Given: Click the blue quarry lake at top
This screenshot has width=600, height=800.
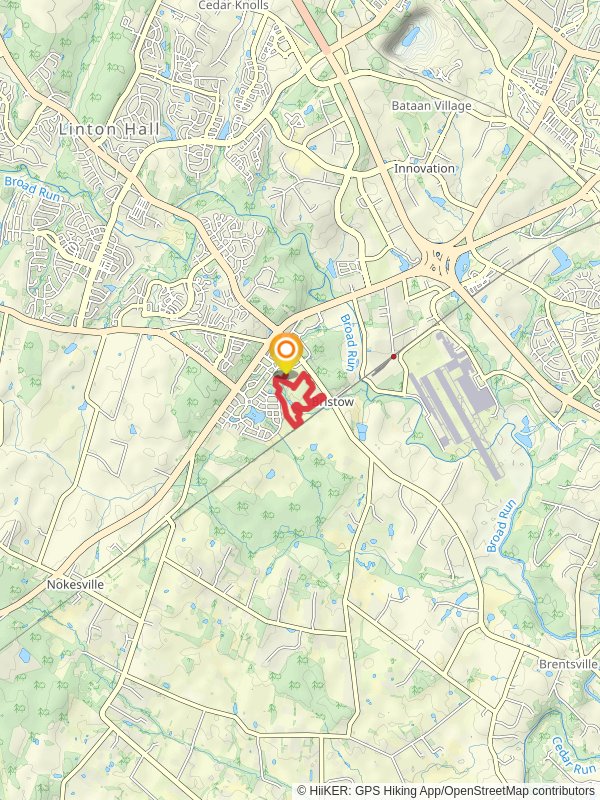Looking at the screenshot, I should pyautogui.click(x=411, y=36).
